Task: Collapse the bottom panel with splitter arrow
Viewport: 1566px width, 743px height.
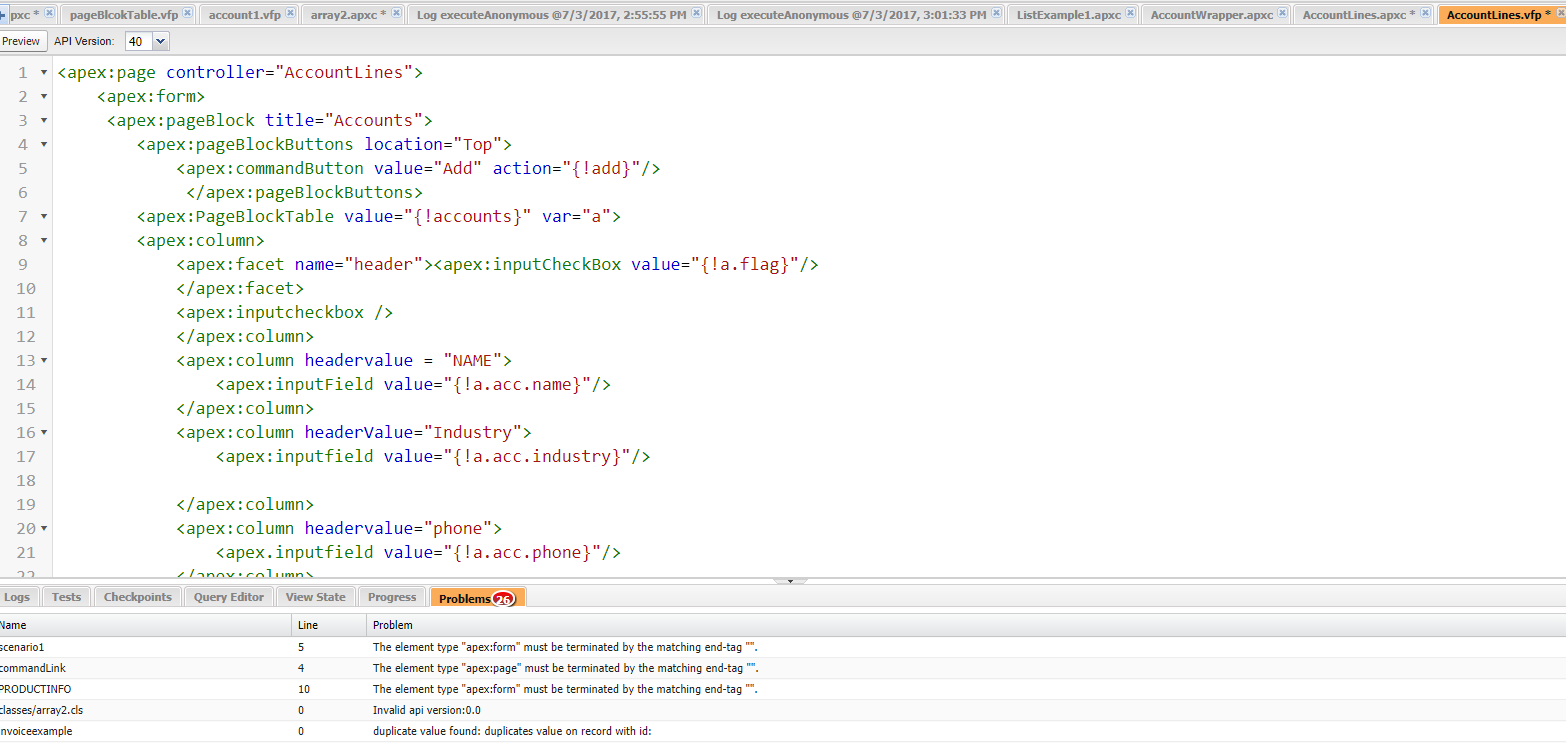Action: [x=790, y=580]
